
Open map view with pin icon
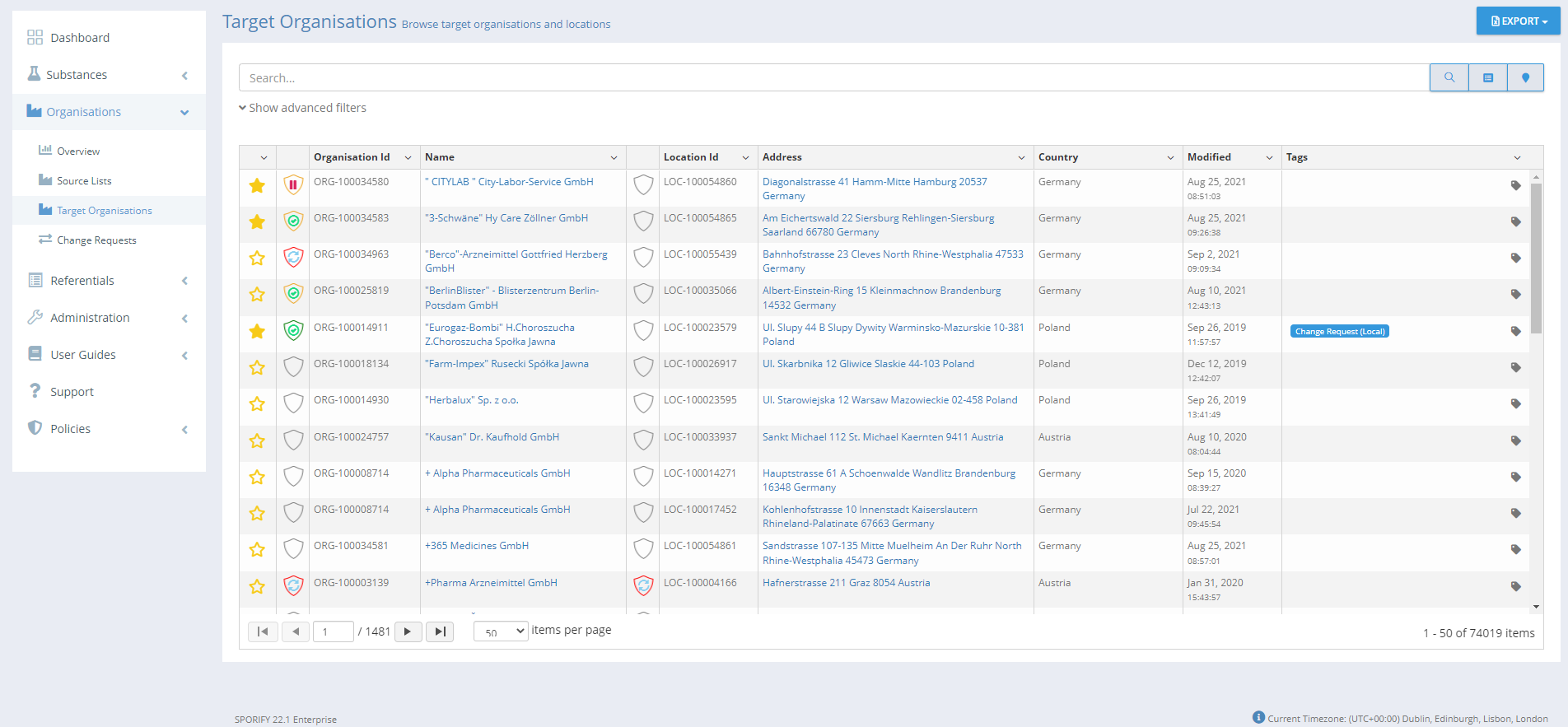[1525, 77]
